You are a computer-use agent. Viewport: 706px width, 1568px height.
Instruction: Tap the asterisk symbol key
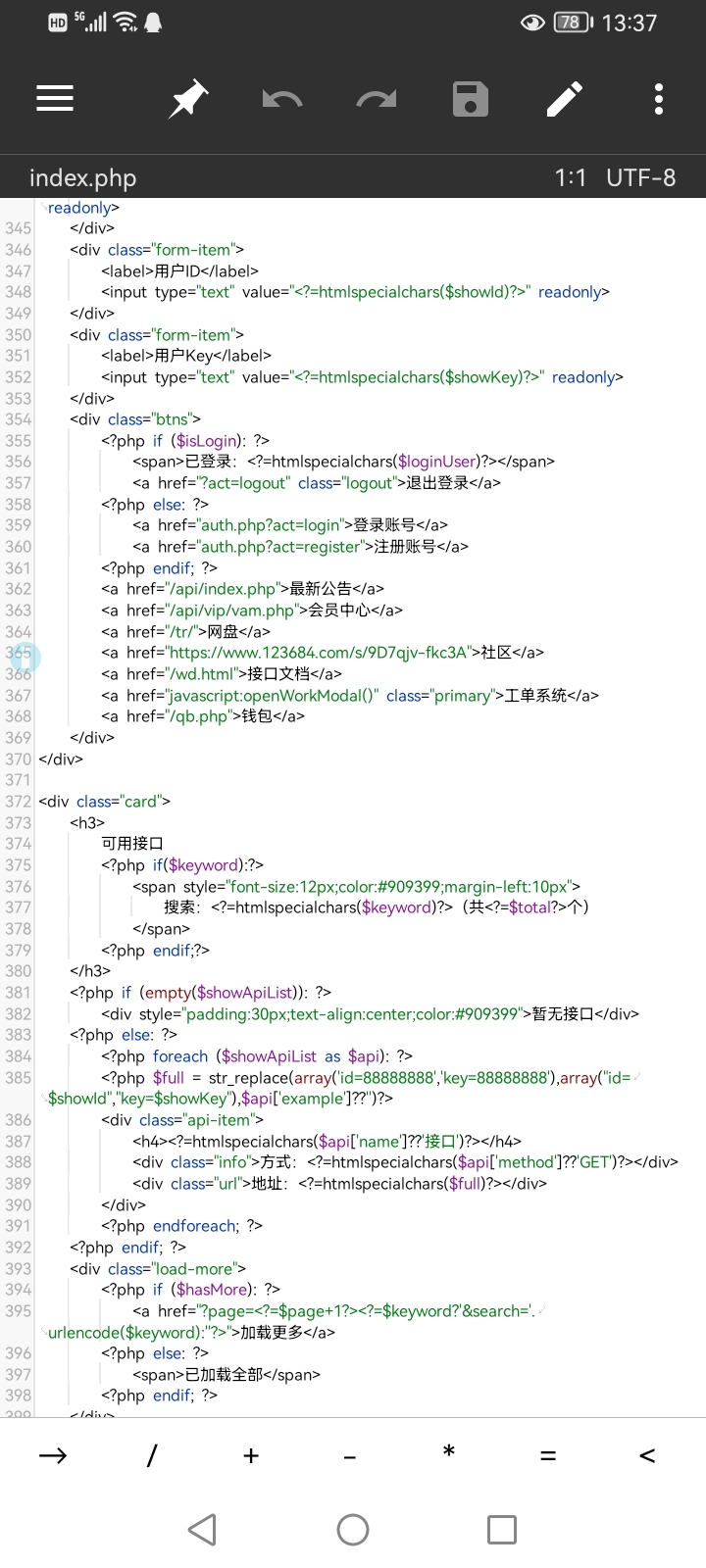[449, 1451]
